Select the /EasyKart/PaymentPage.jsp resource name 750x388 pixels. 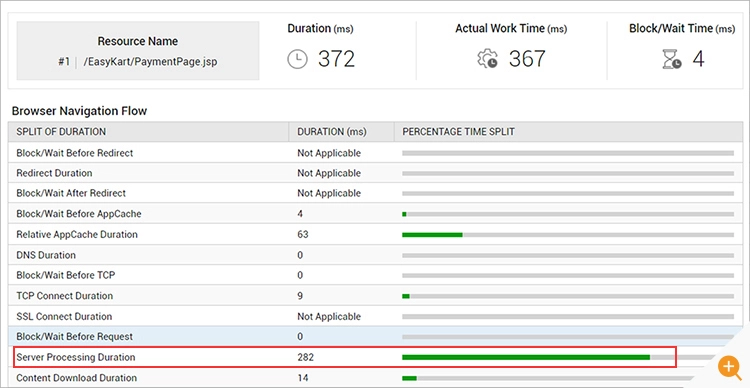[x=150, y=62]
